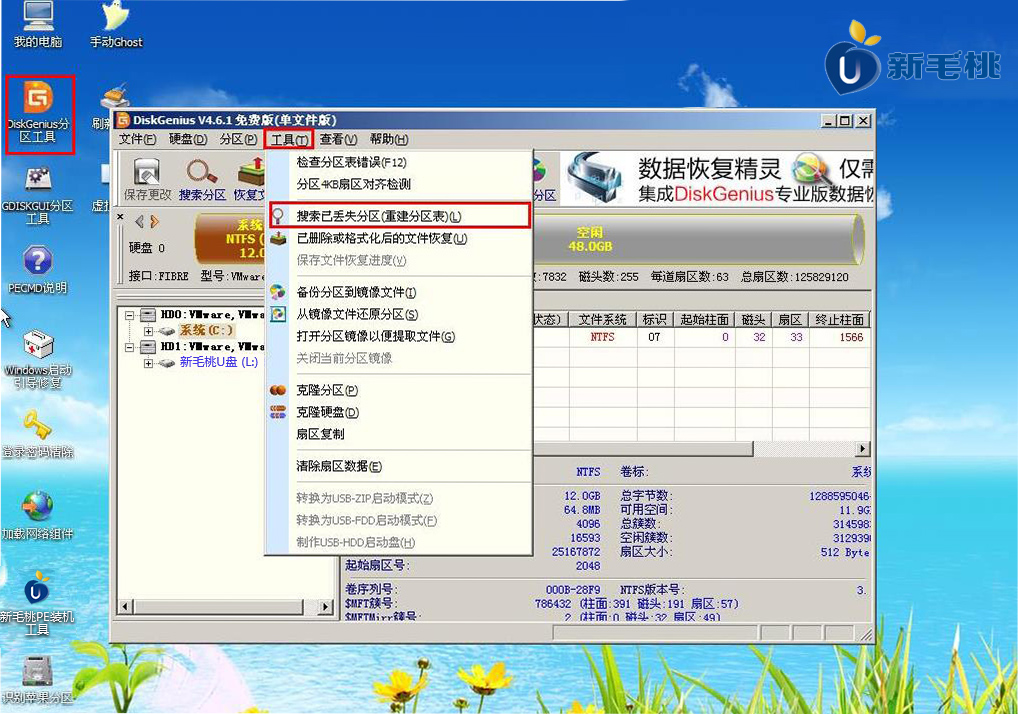
Task: Choose 克隆硬盘(D) entry
Action: click(399, 413)
